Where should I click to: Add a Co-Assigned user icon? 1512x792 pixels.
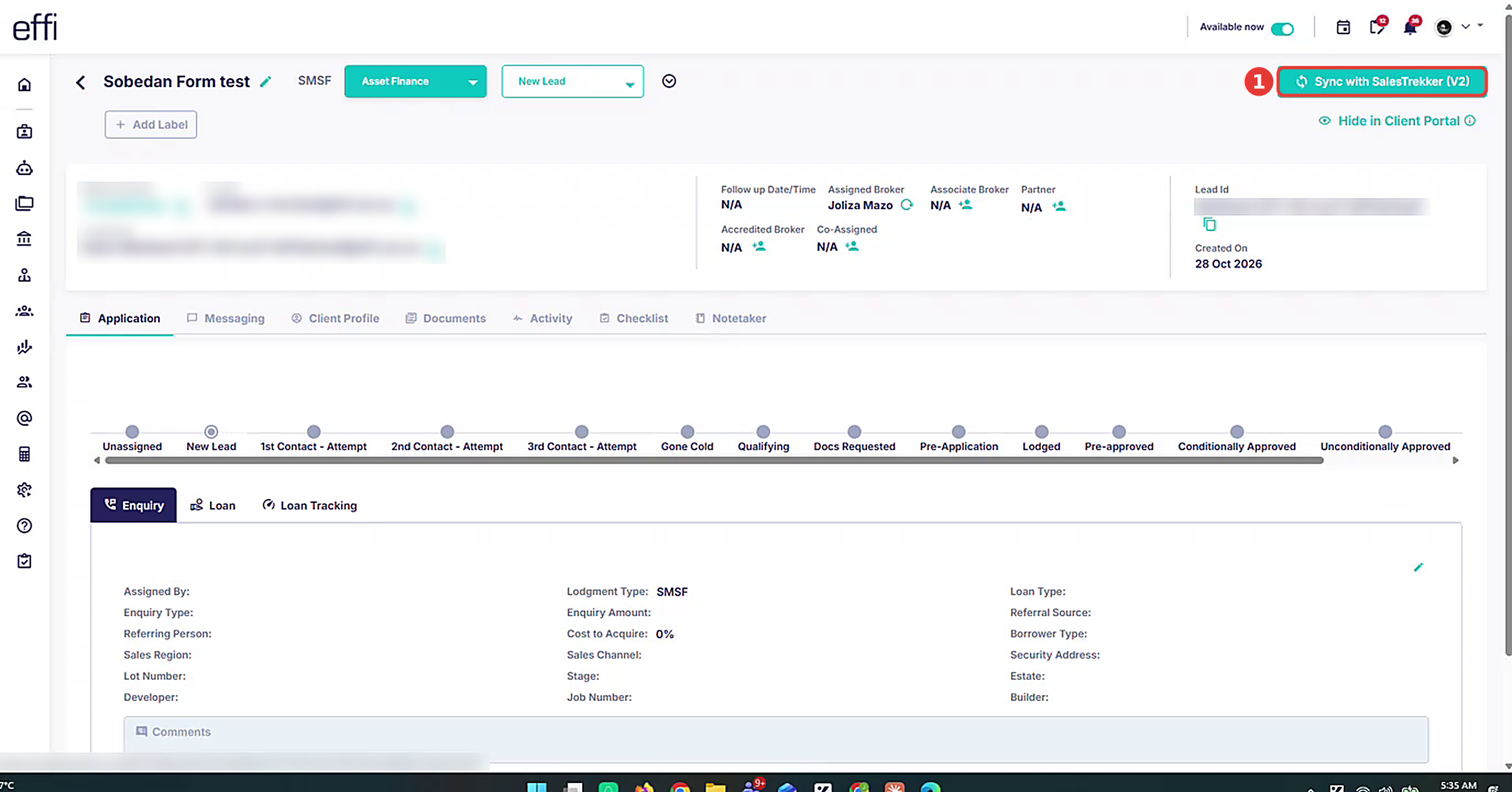pos(852,246)
